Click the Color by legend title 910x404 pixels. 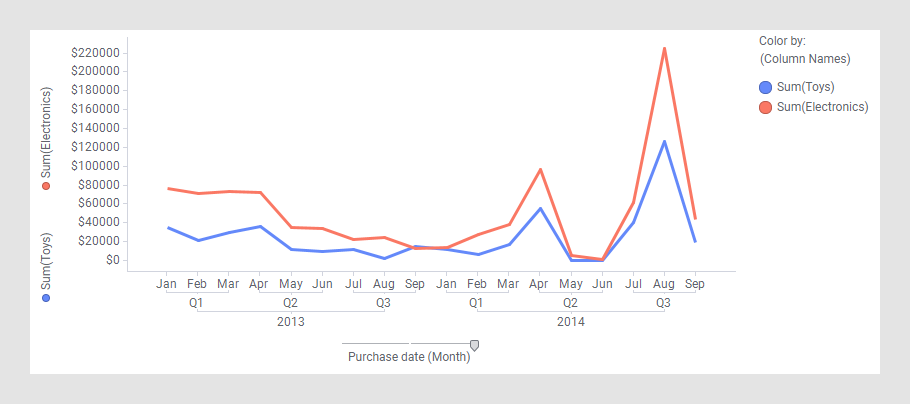pos(782,41)
